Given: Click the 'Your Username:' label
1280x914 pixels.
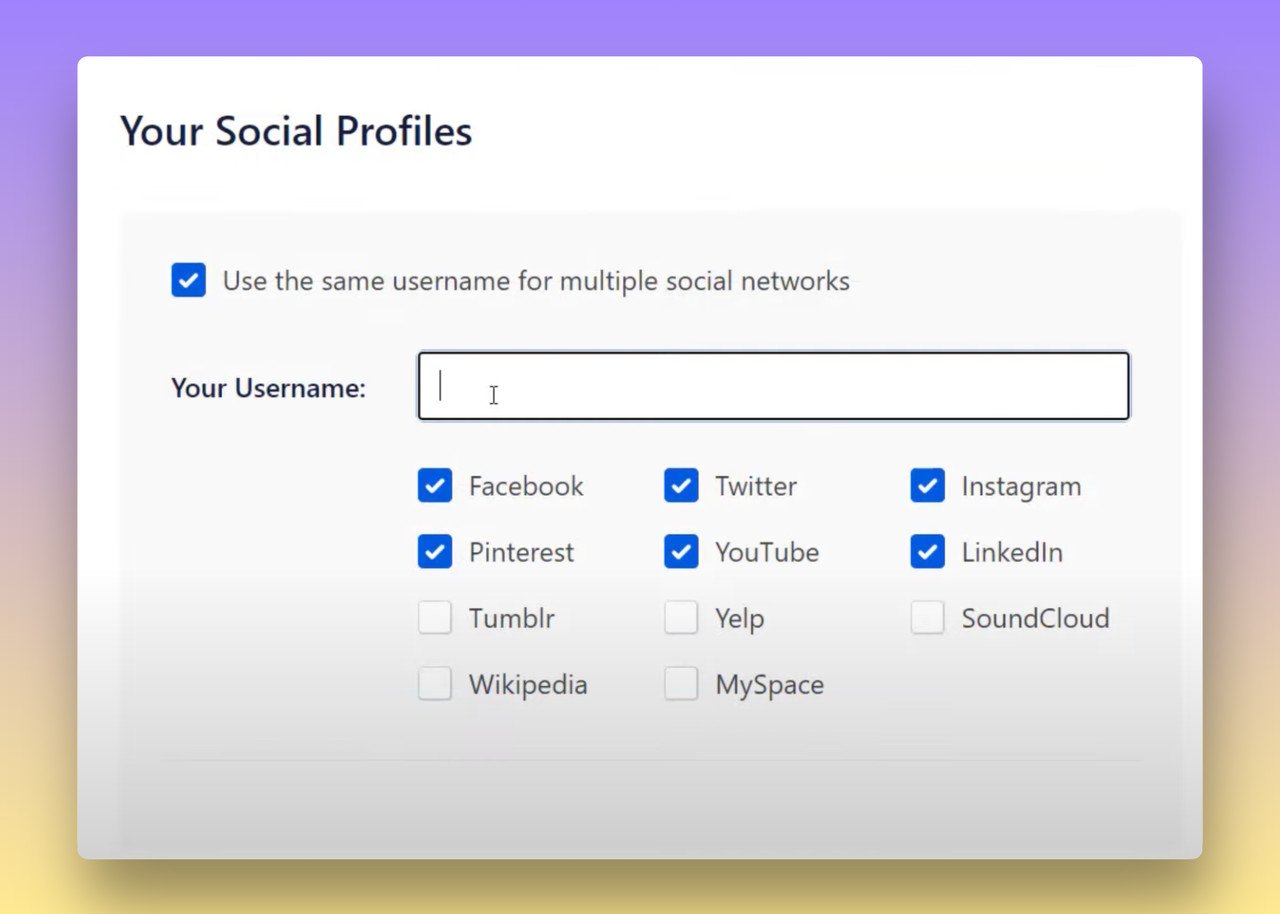Looking at the screenshot, I should coord(269,388).
